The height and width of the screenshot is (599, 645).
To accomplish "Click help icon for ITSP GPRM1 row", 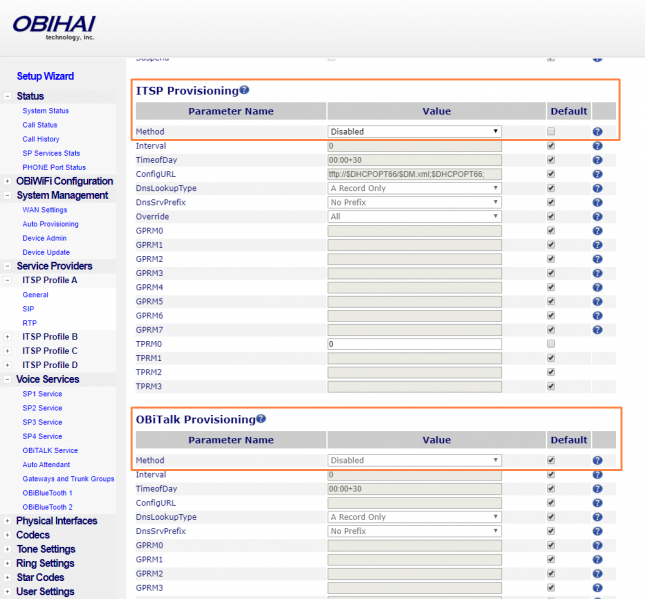I will point(597,245).
